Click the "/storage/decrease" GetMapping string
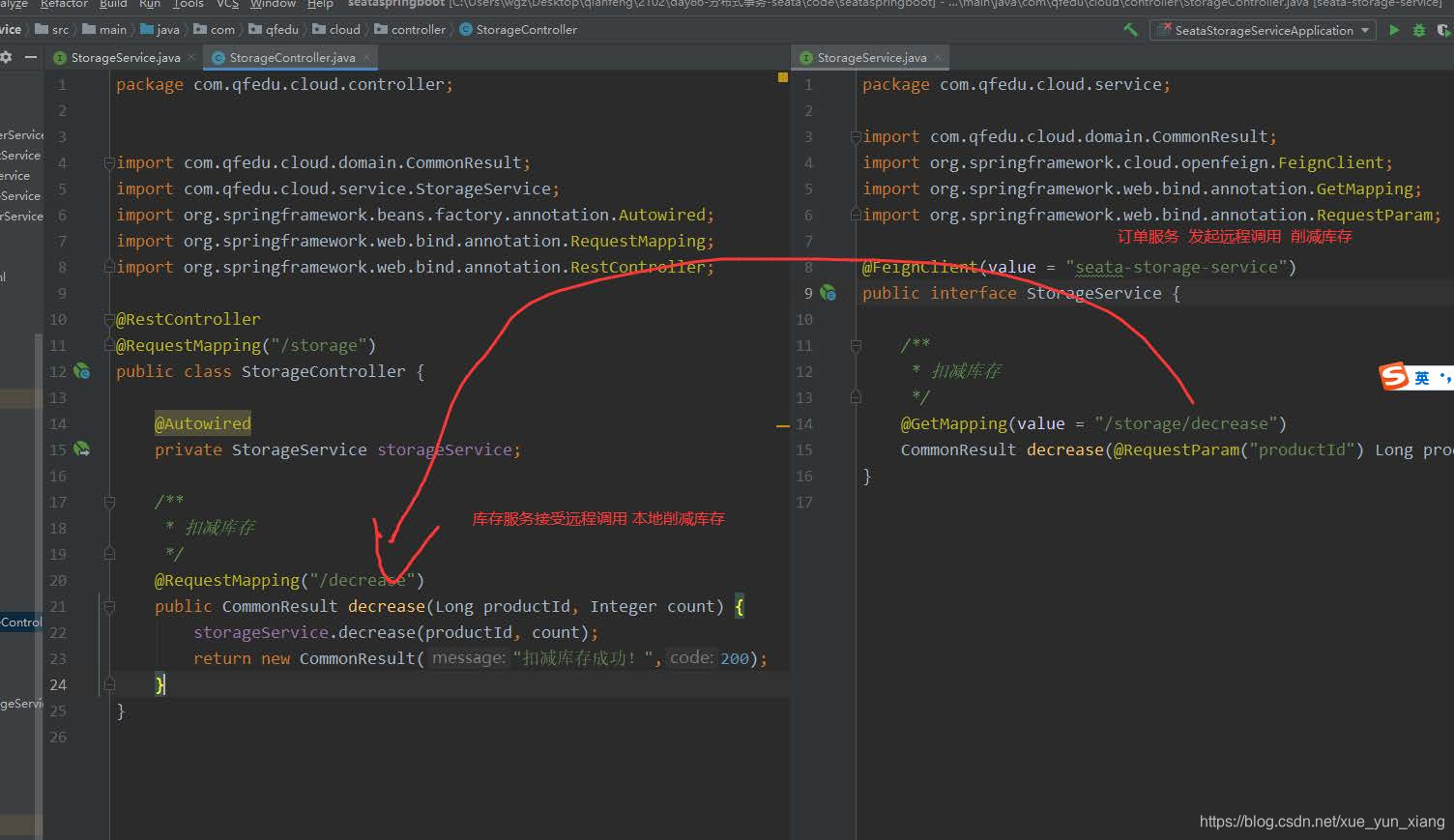The width and height of the screenshot is (1454, 840). coord(1185,423)
